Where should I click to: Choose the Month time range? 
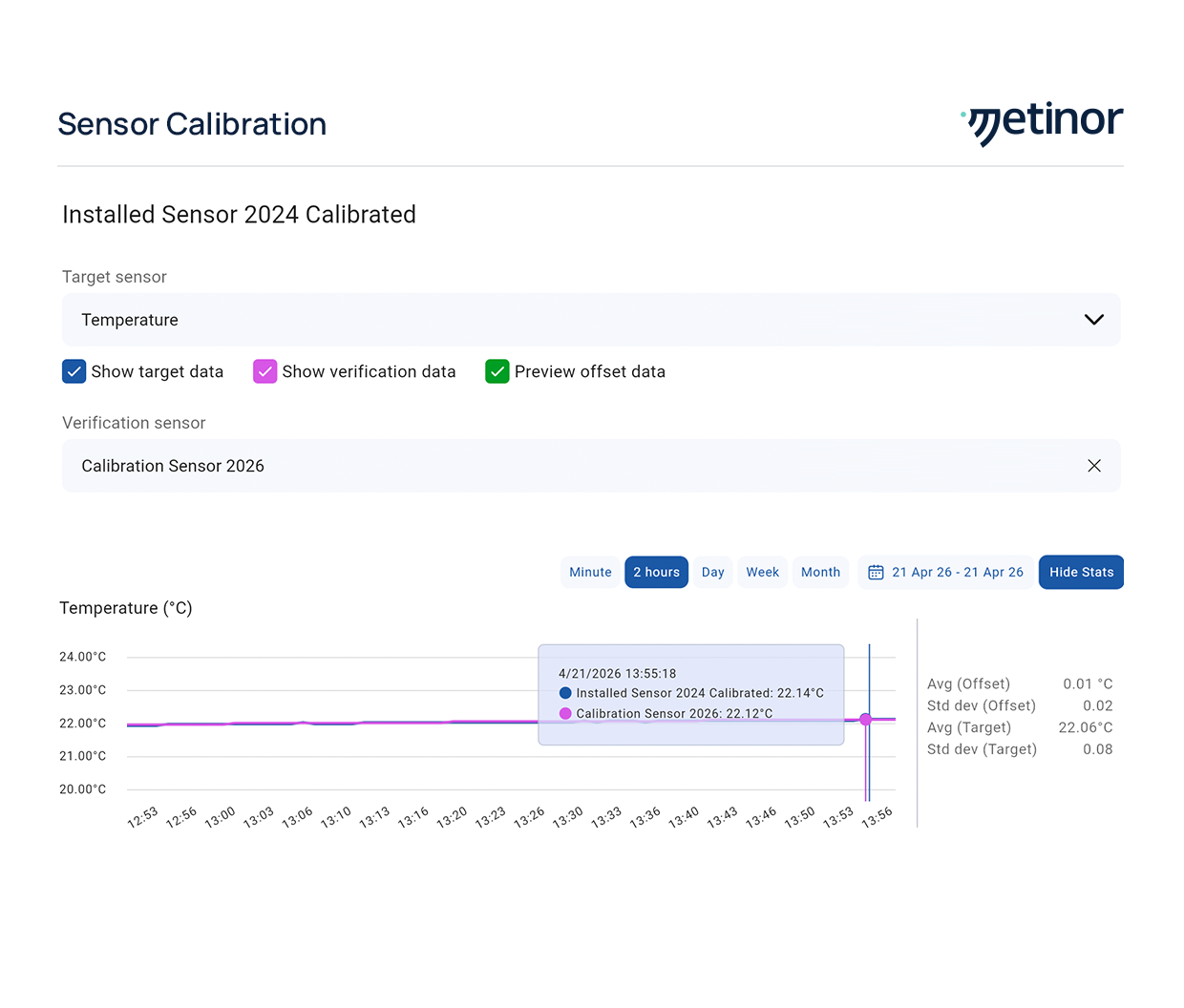[820, 573]
